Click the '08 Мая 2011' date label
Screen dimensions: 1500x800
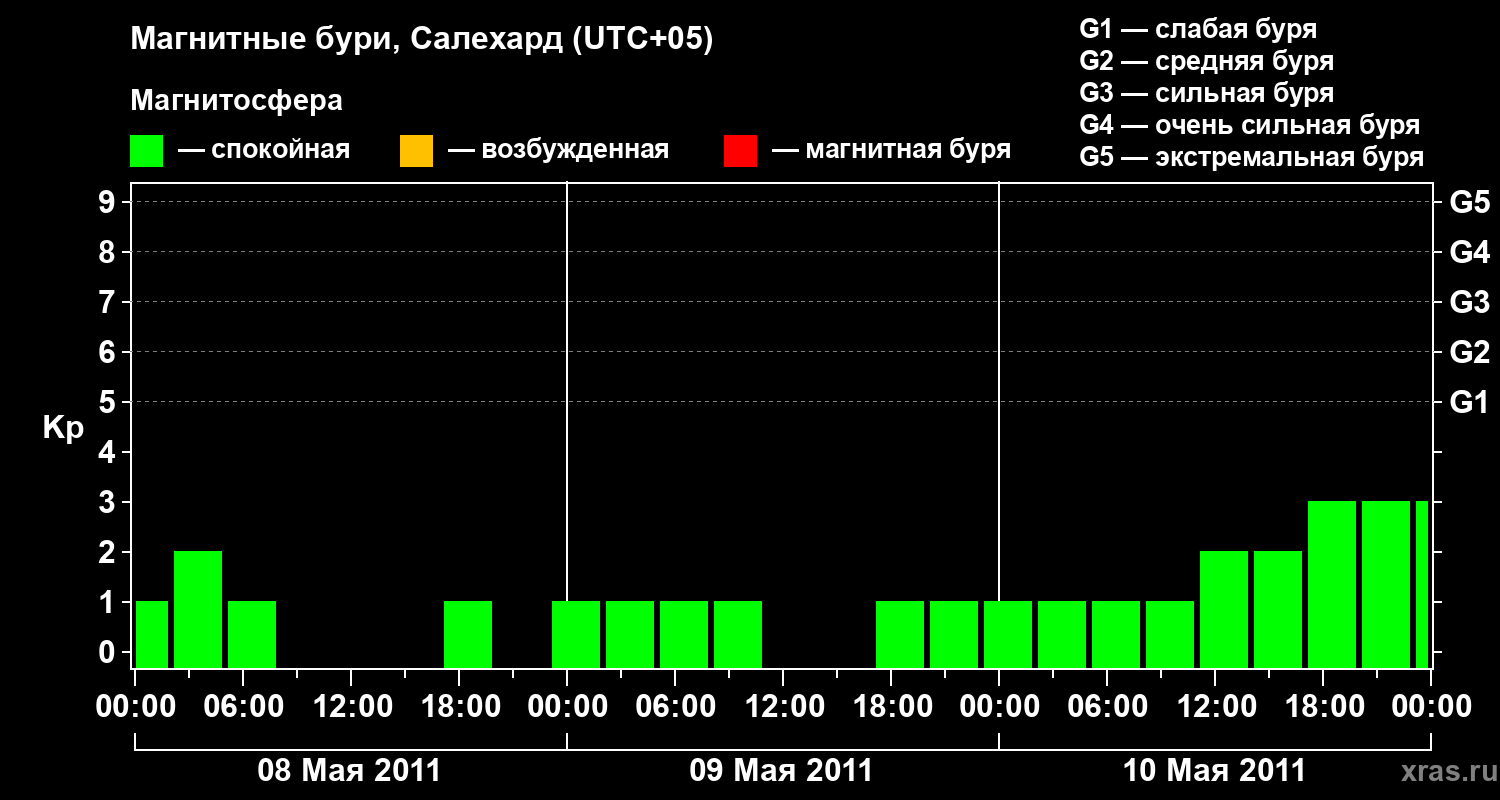(x=349, y=771)
